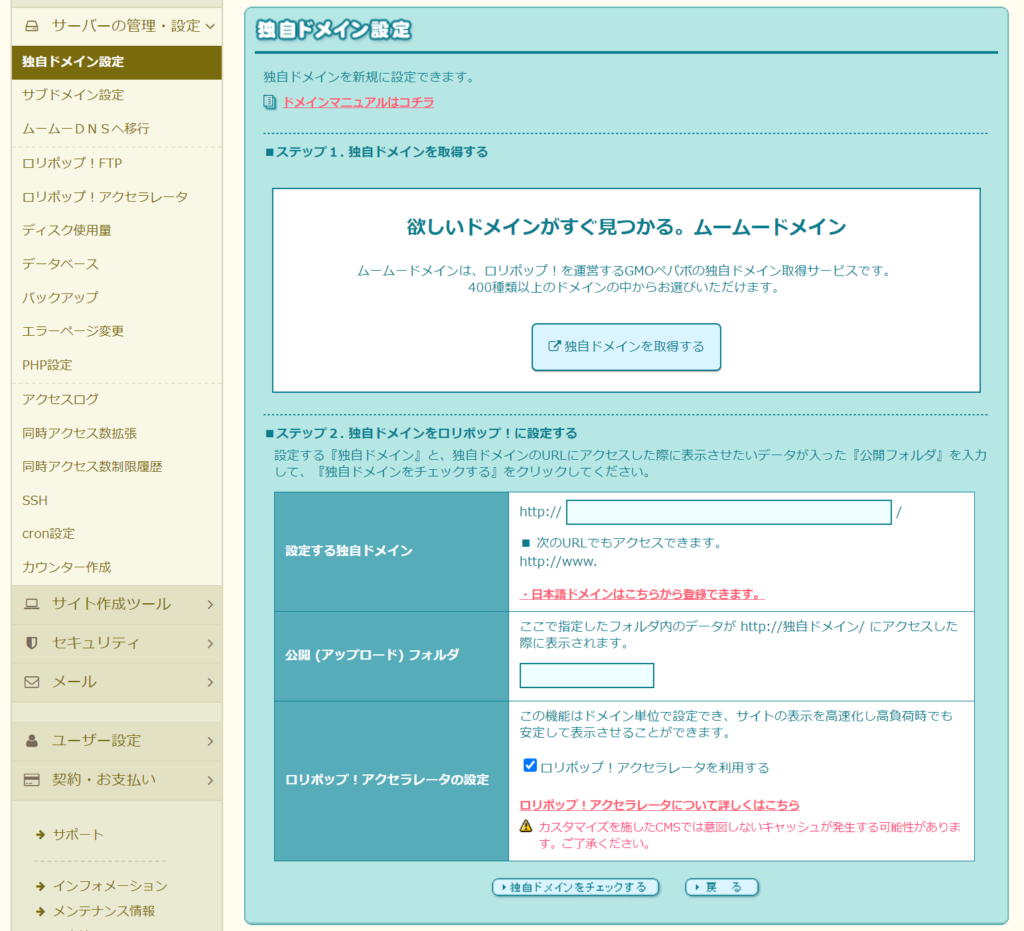Image resolution: width=1024 pixels, height=931 pixels.
Task: Click 独自ドメインを取得する button
Action: pyautogui.click(x=626, y=347)
